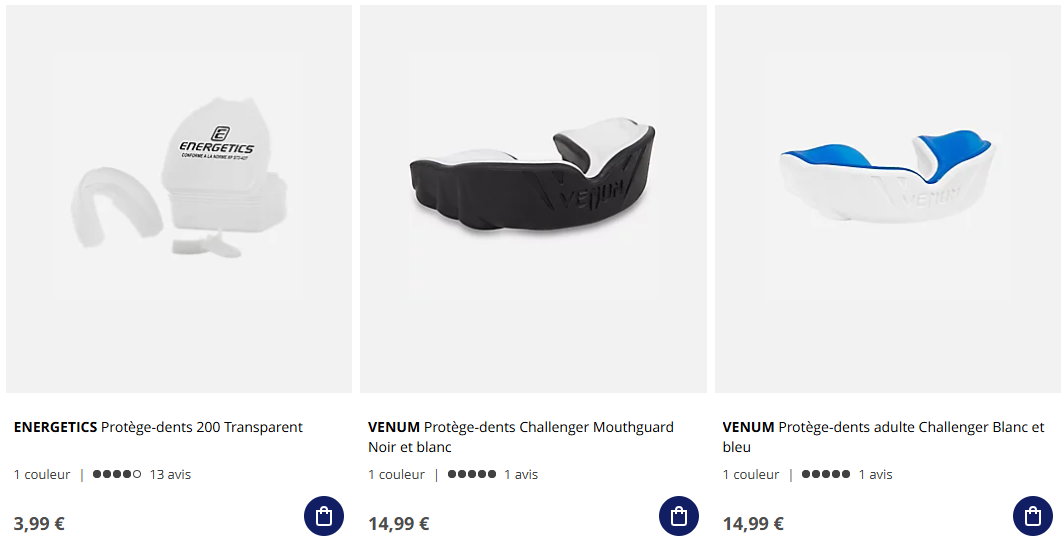Open the white and blue Venum mouthguard image
1061x552 pixels.
click(x=888, y=199)
